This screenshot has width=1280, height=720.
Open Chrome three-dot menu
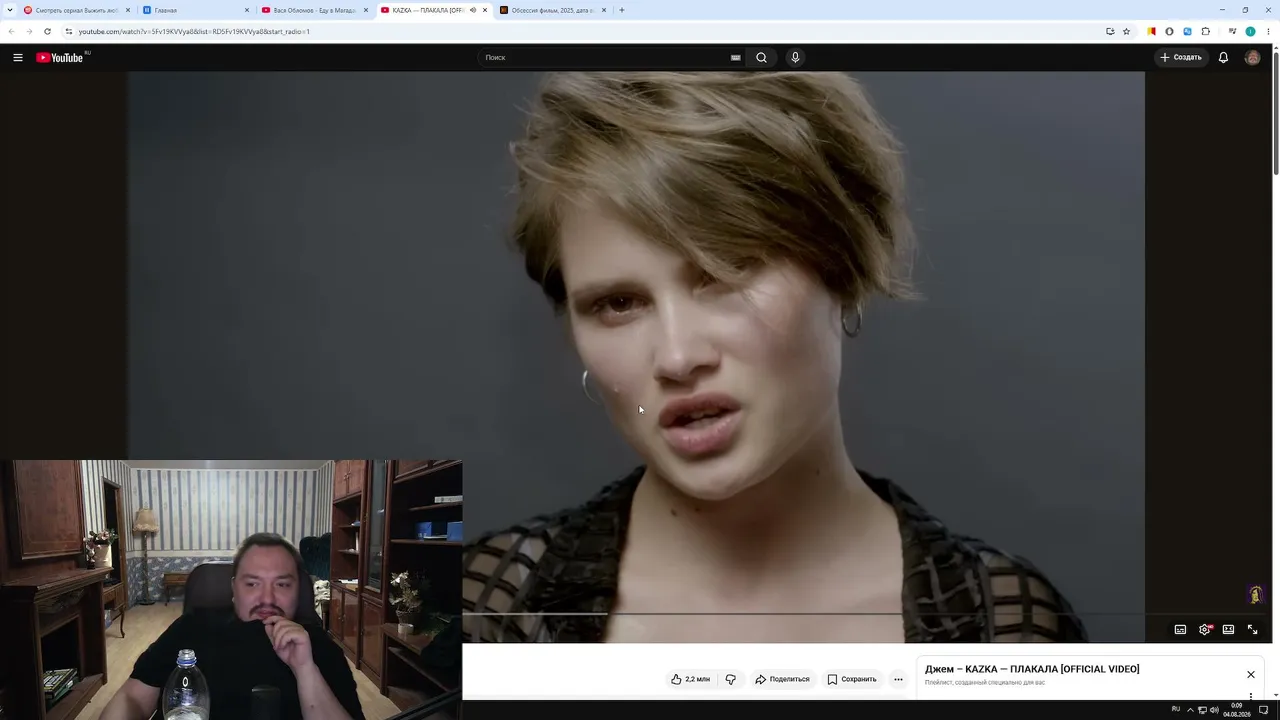point(1268,31)
